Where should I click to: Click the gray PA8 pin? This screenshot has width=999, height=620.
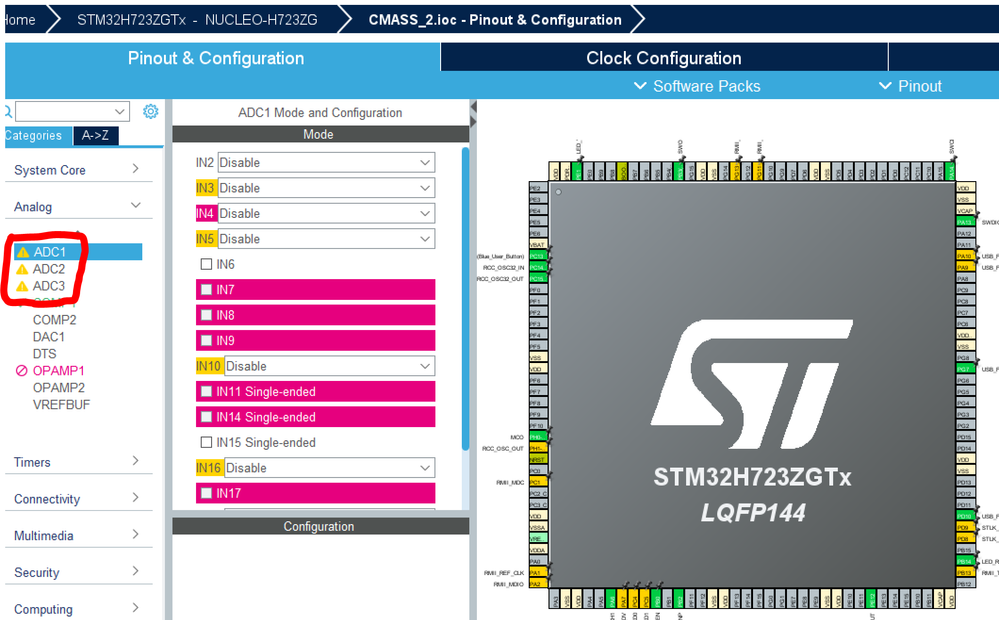(x=965, y=279)
